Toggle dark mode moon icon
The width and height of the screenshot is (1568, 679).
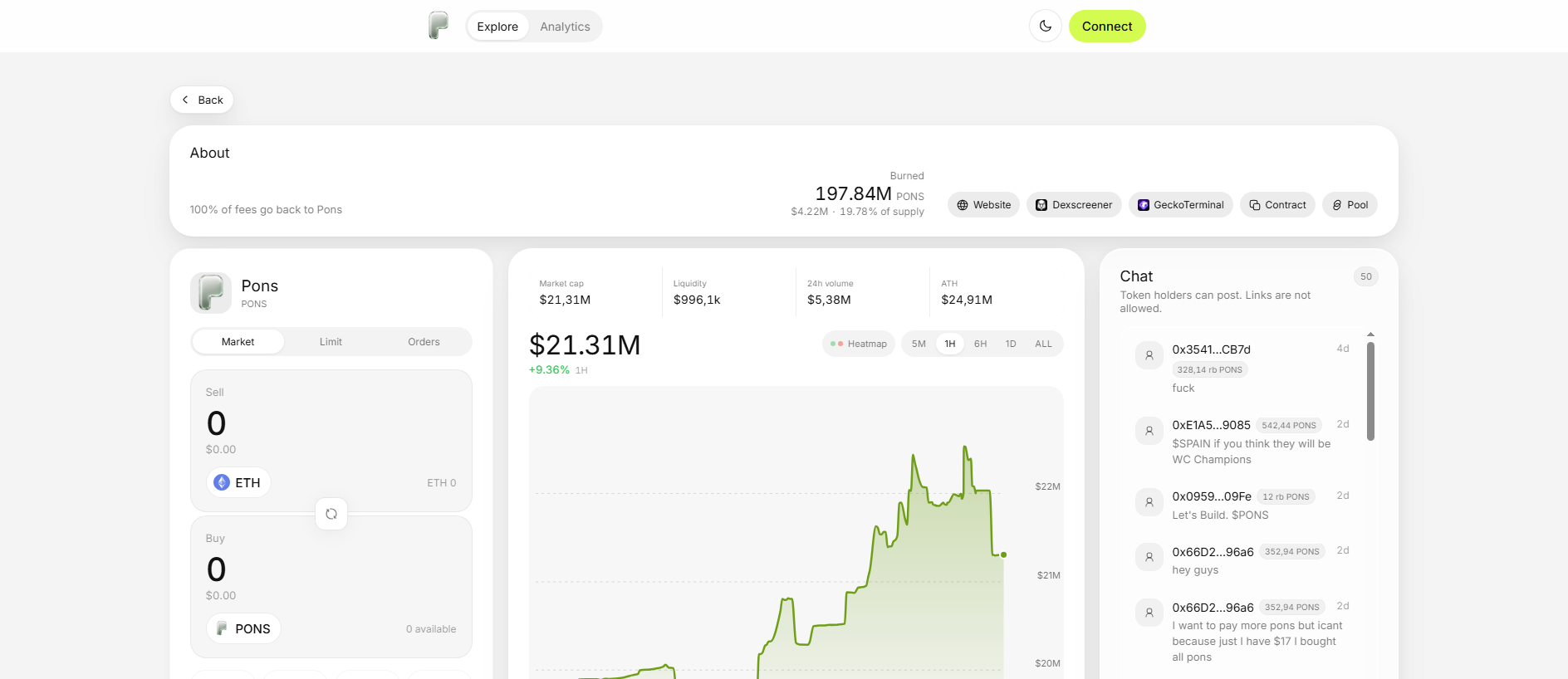click(x=1045, y=27)
